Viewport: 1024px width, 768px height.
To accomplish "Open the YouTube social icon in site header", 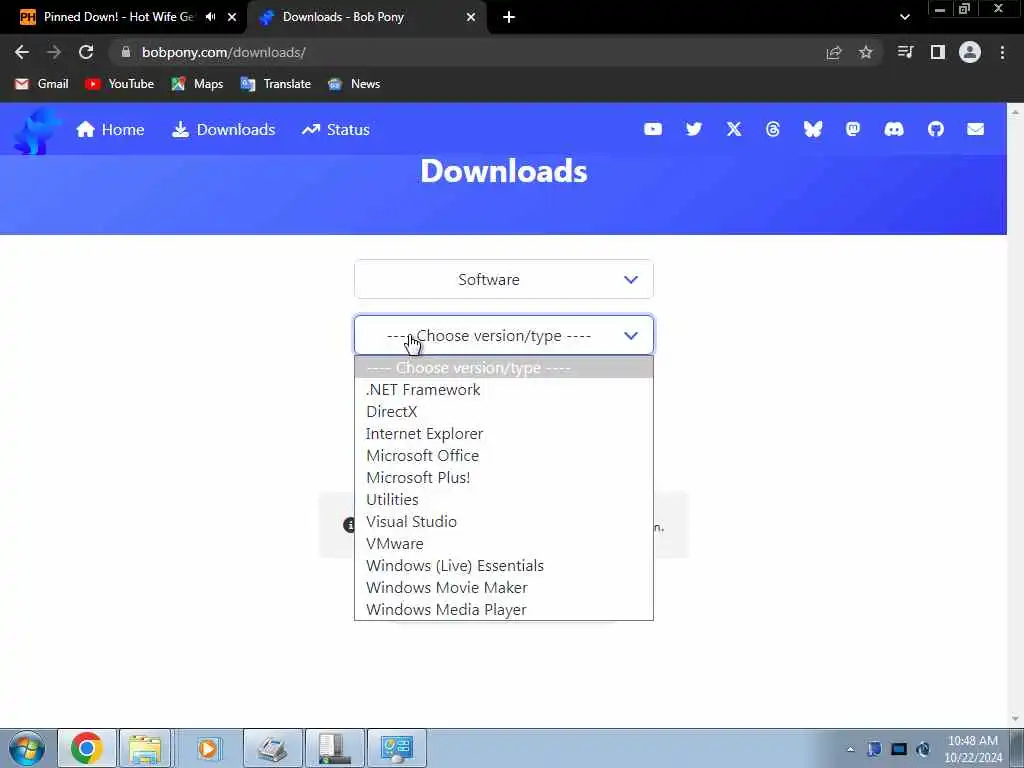I will point(652,129).
